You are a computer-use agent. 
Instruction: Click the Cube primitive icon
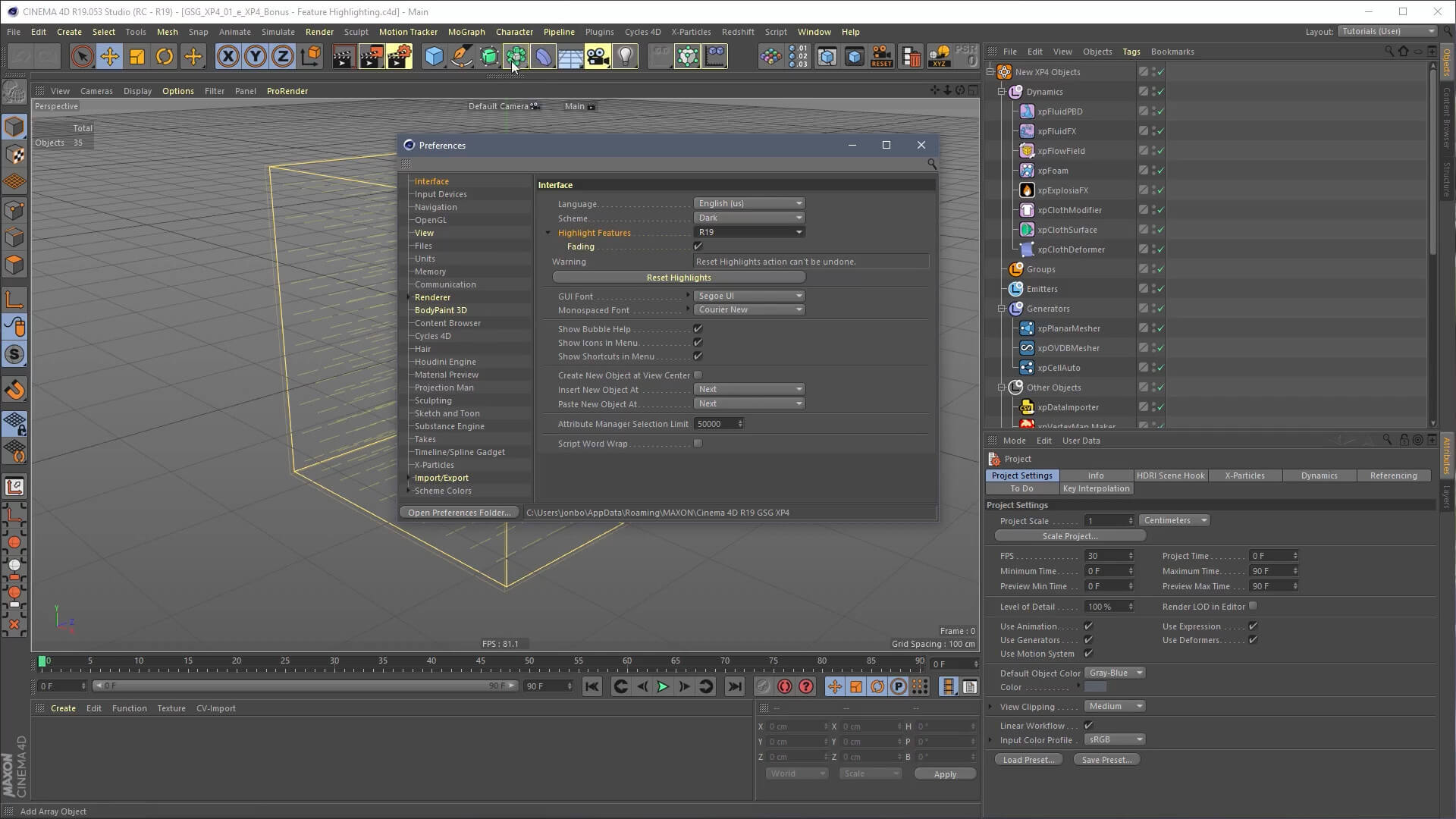point(434,57)
